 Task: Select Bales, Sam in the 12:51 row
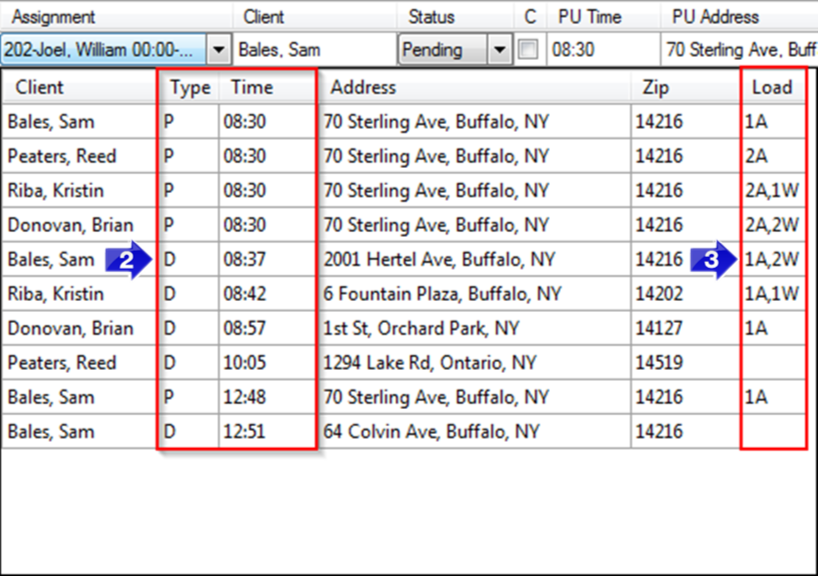click(x=51, y=431)
